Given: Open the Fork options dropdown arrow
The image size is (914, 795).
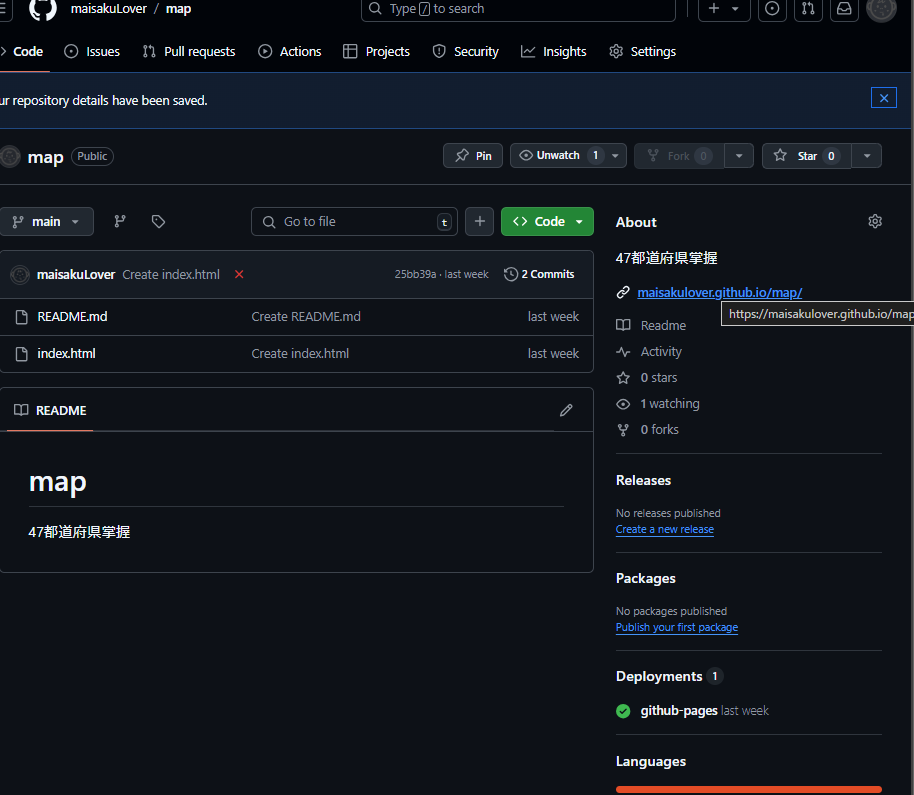Looking at the screenshot, I should coord(739,156).
